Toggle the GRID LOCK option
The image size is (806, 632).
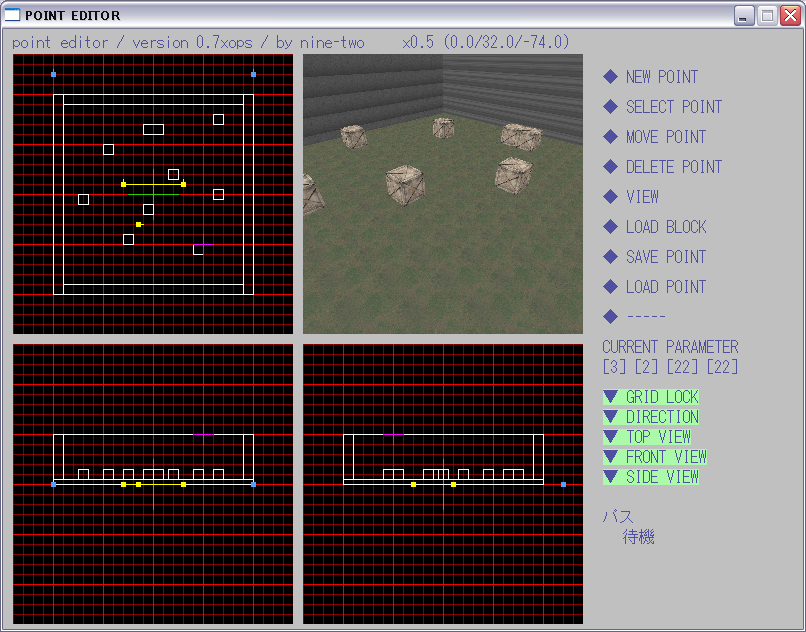[661, 397]
